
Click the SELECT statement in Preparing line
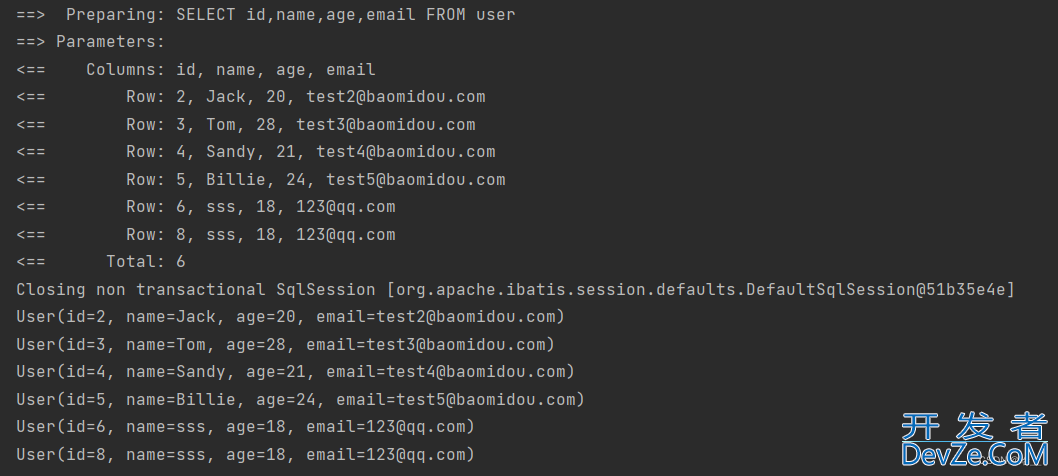(345, 14)
